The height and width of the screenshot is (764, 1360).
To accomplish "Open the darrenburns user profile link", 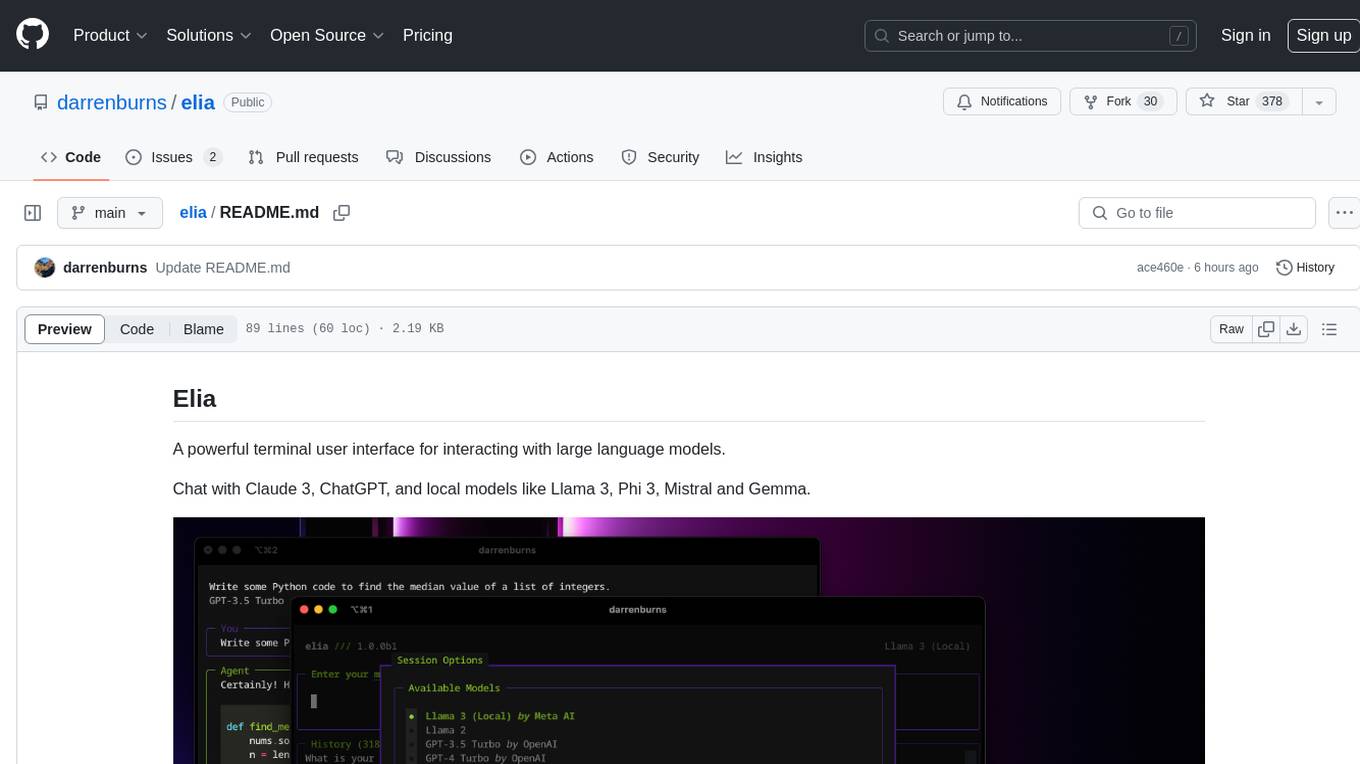I will tap(112, 102).
